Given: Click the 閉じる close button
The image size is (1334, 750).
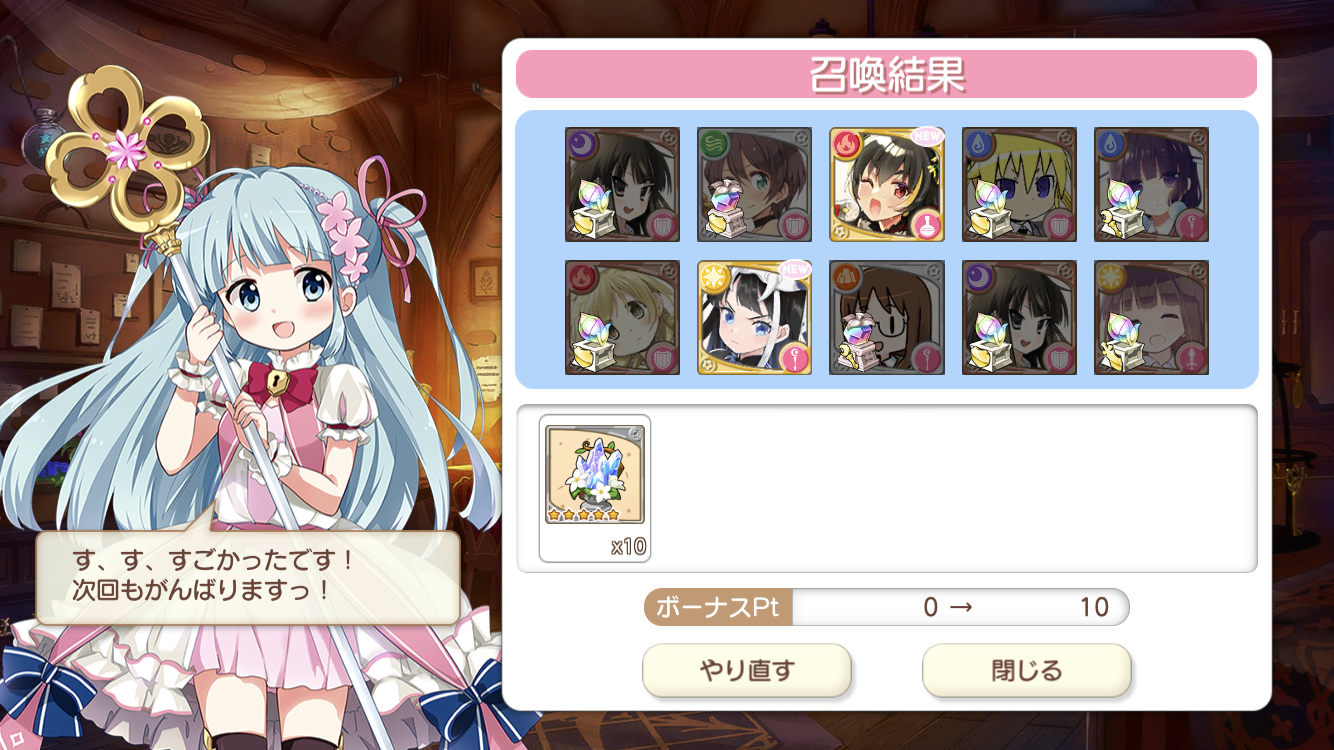Looking at the screenshot, I should coord(1026,670).
